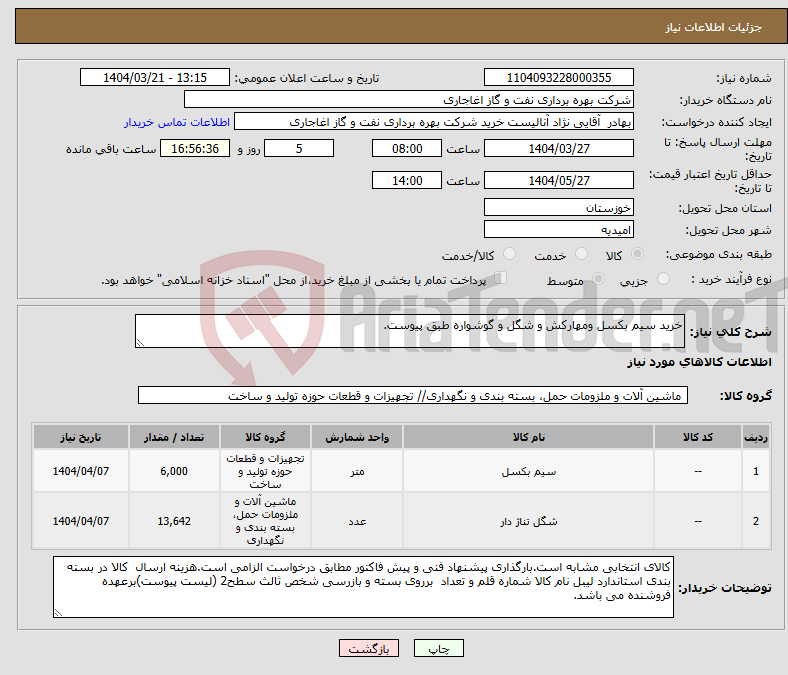Screen dimensions: 788x675
Task: Click group cell تجهیزات و قطعات حوزه تولید و ساخت
Action: click(265, 471)
